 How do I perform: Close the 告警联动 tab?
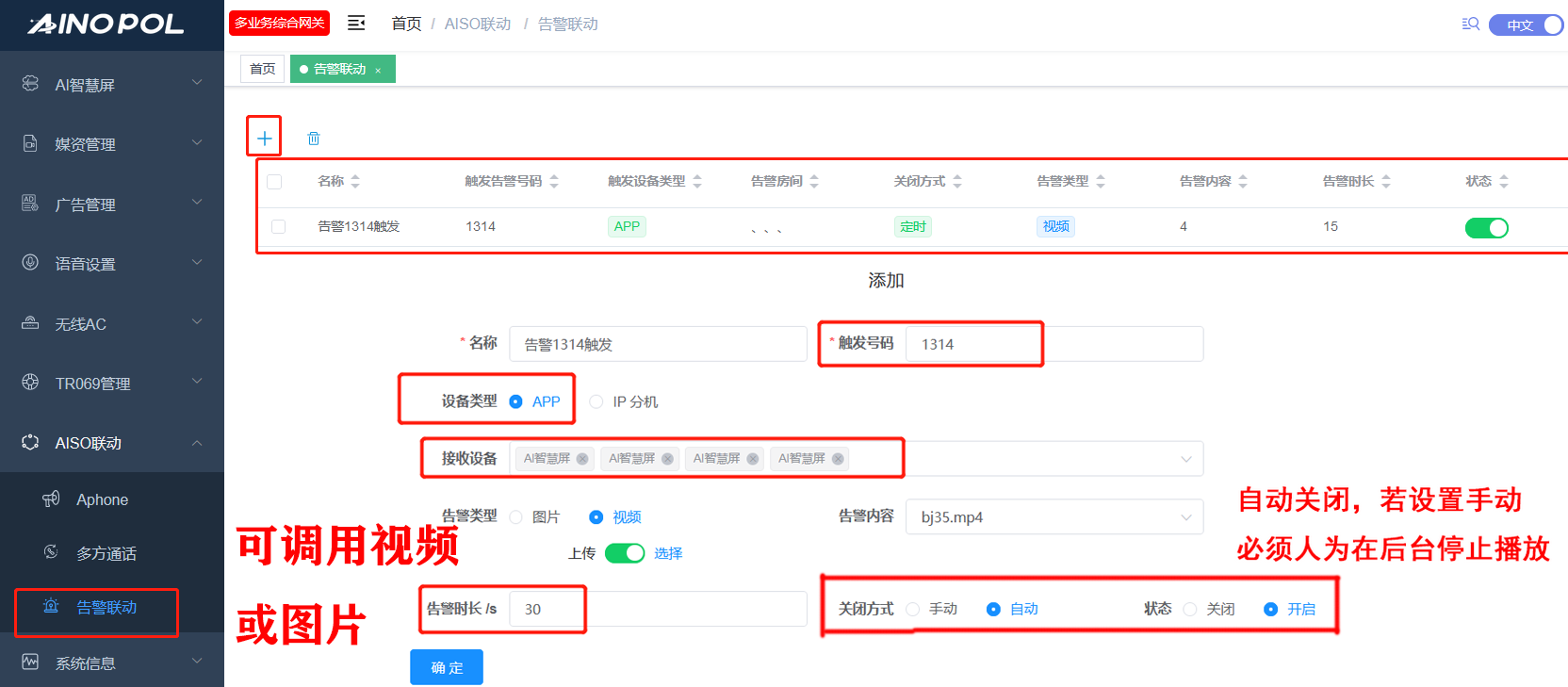pos(378,70)
